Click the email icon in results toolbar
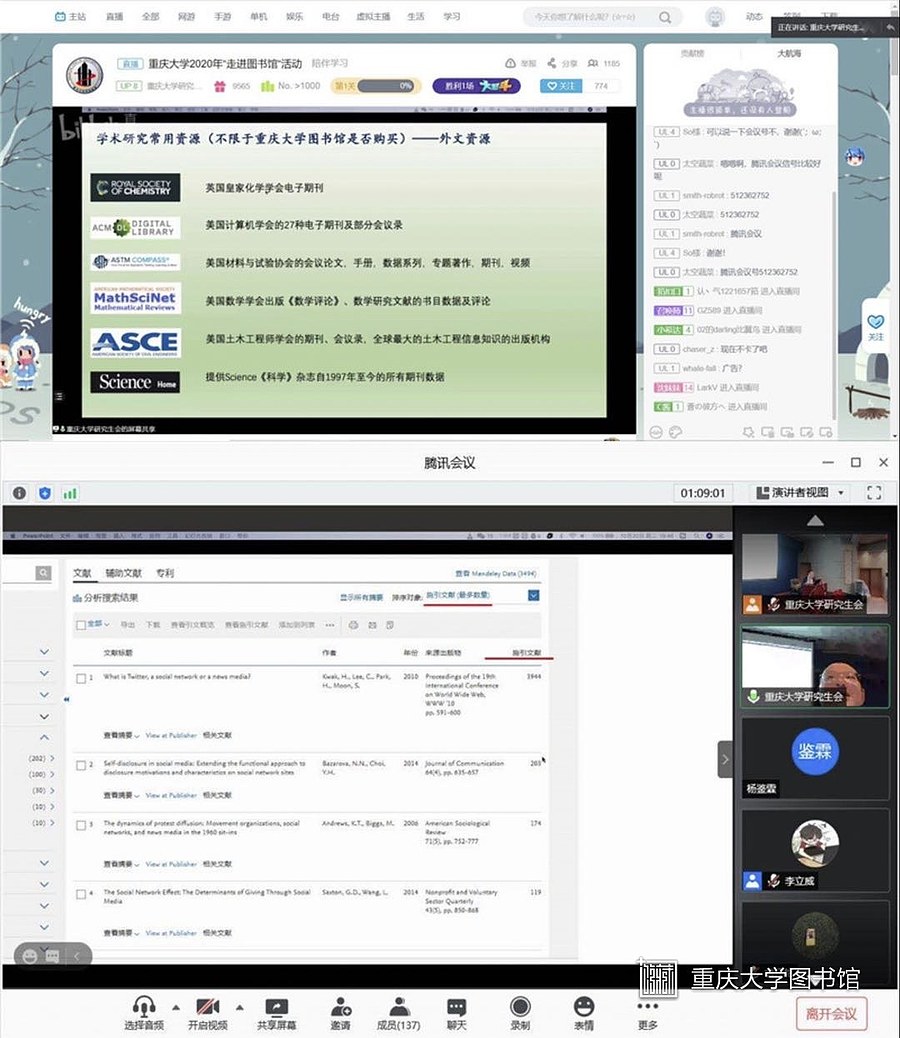 click(372, 625)
